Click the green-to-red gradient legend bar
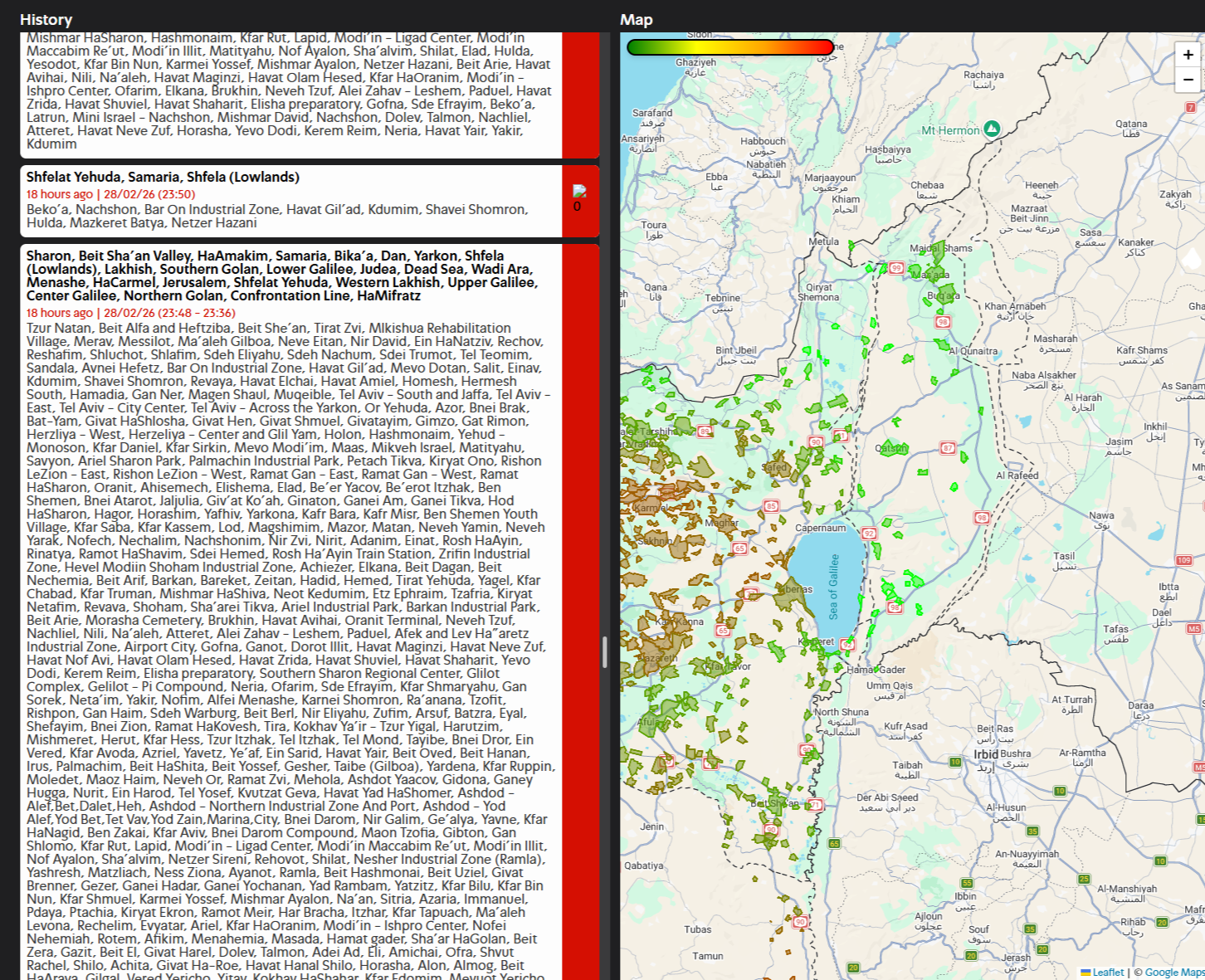The width and height of the screenshot is (1205, 980). pos(730,47)
